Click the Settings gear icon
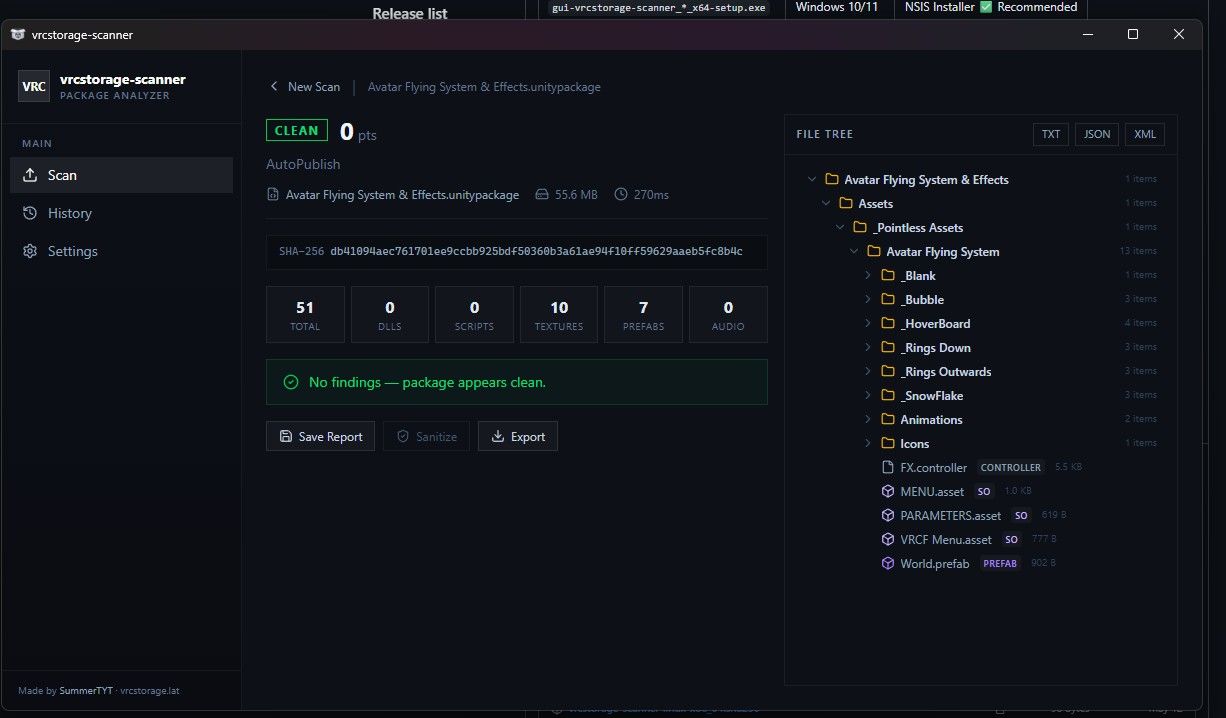 30,251
